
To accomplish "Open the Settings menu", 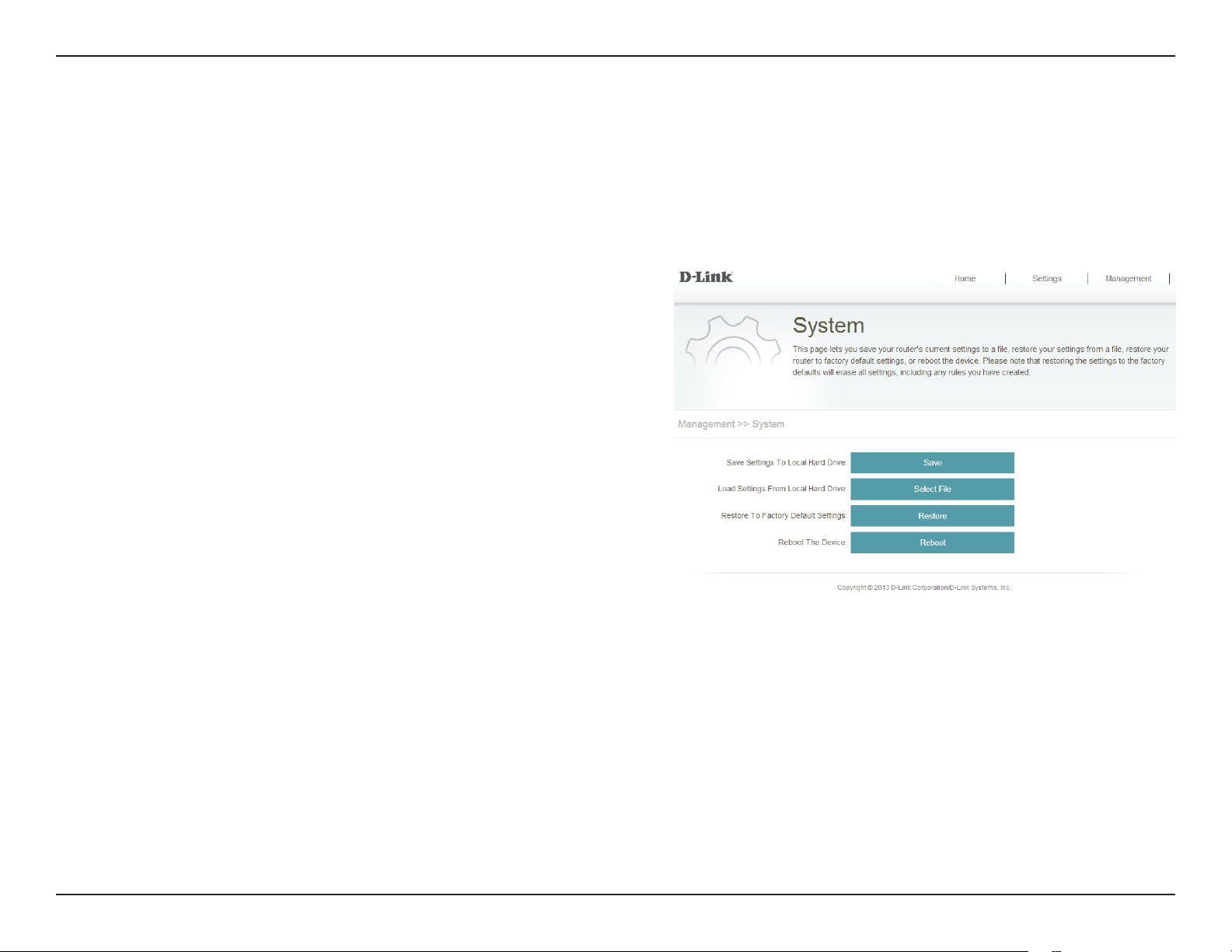I will click(x=1046, y=278).
